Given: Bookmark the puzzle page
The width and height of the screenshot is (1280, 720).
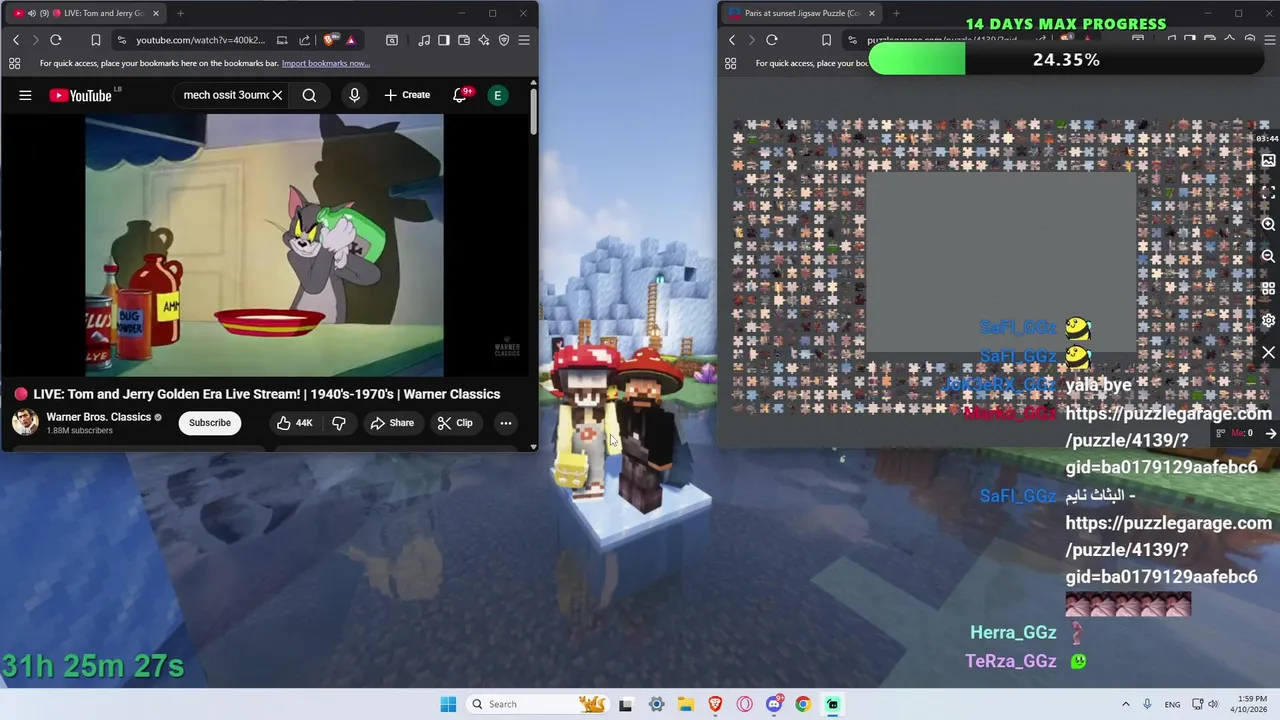Looking at the screenshot, I should click(826, 40).
